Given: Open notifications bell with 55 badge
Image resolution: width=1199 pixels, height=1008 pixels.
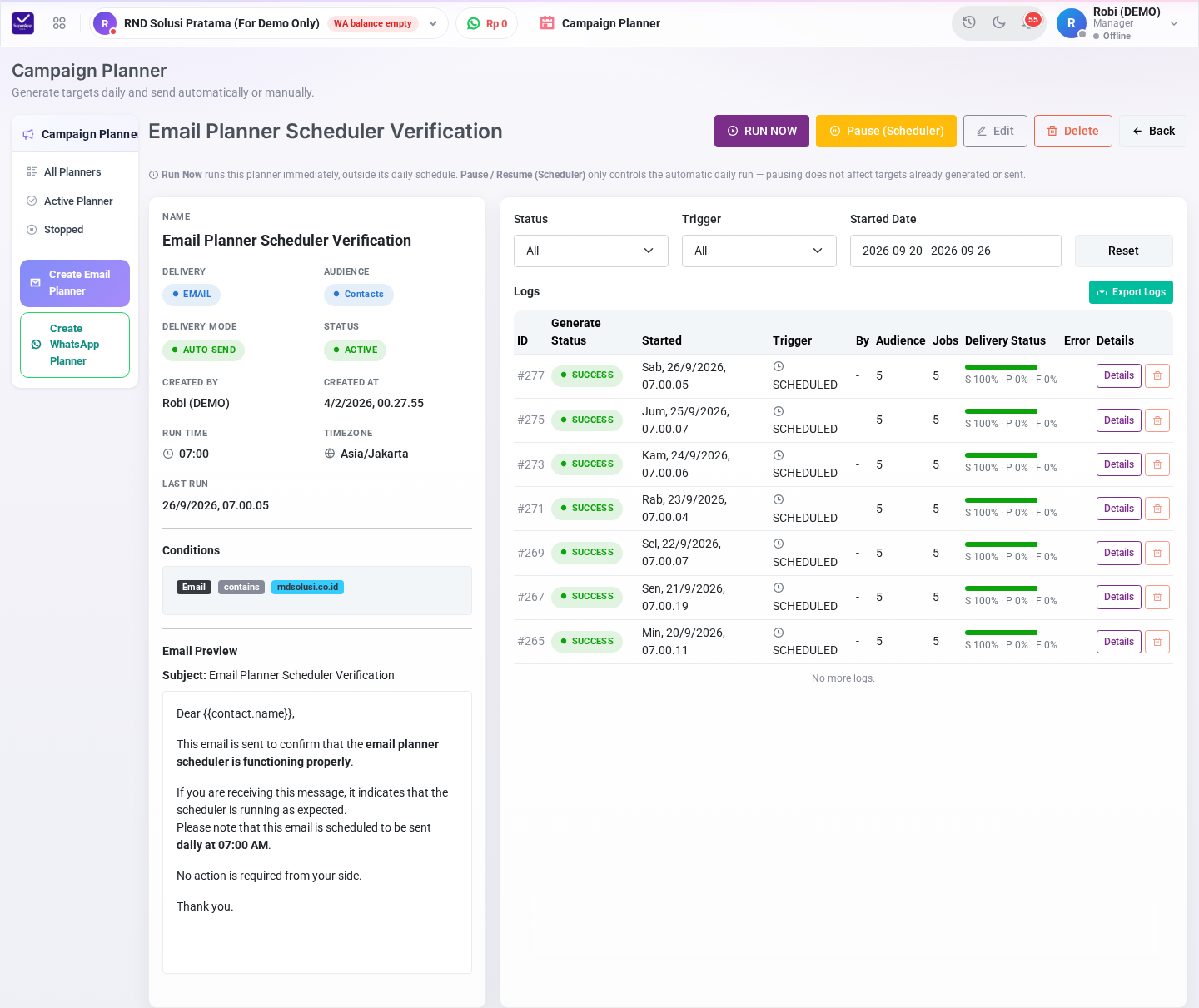Looking at the screenshot, I should (x=1029, y=22).
